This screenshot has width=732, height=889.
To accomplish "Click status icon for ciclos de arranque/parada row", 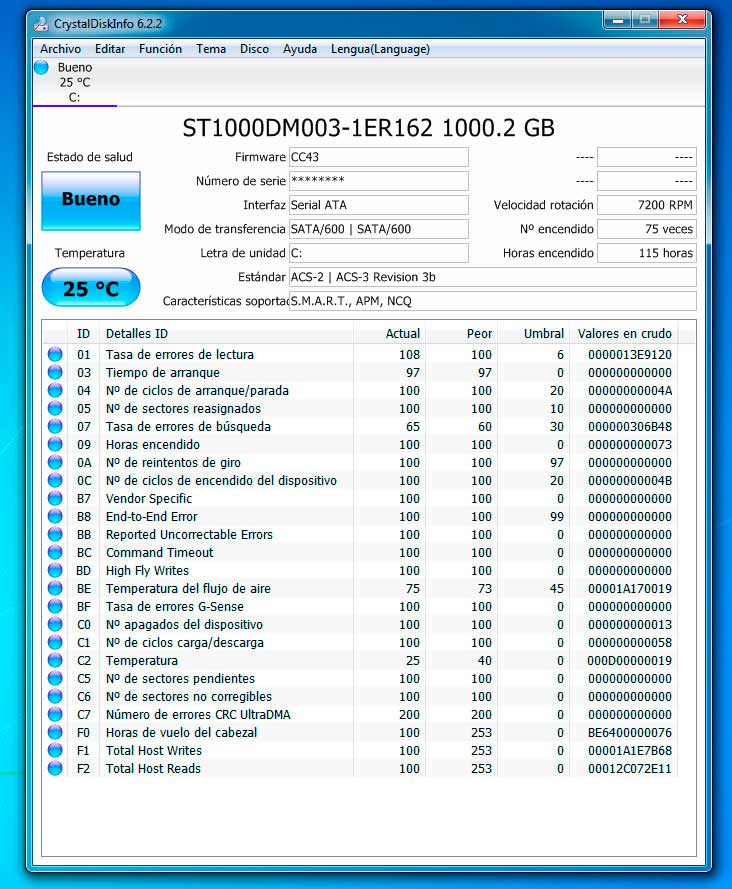I will [x=55, y=390].
